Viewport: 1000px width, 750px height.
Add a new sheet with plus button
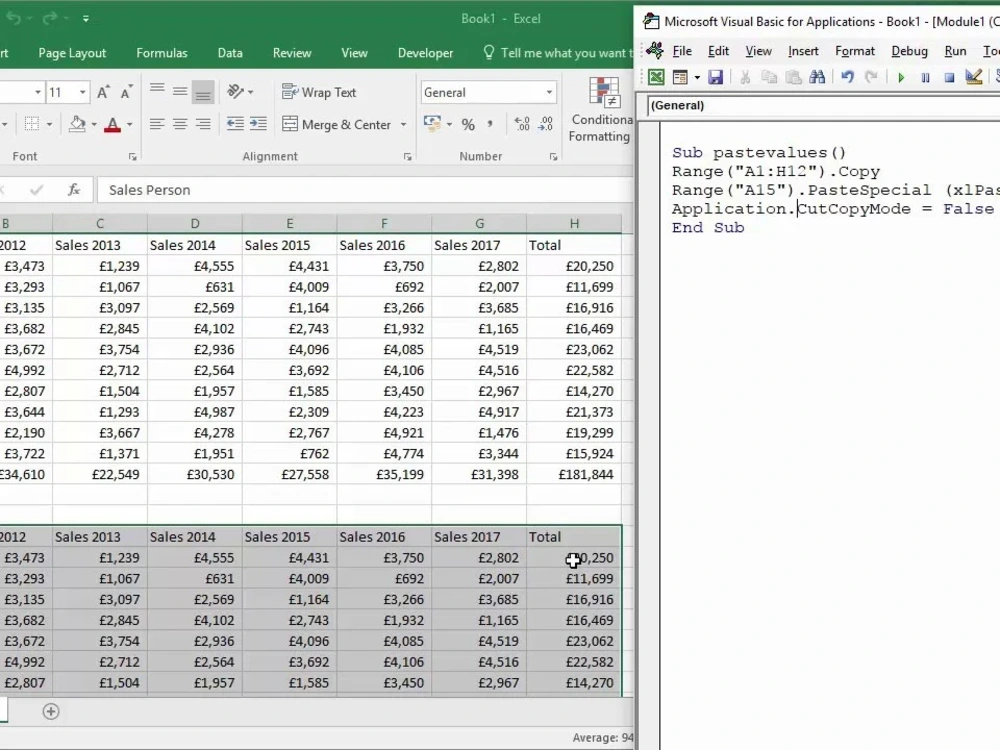tap(51, 711)
